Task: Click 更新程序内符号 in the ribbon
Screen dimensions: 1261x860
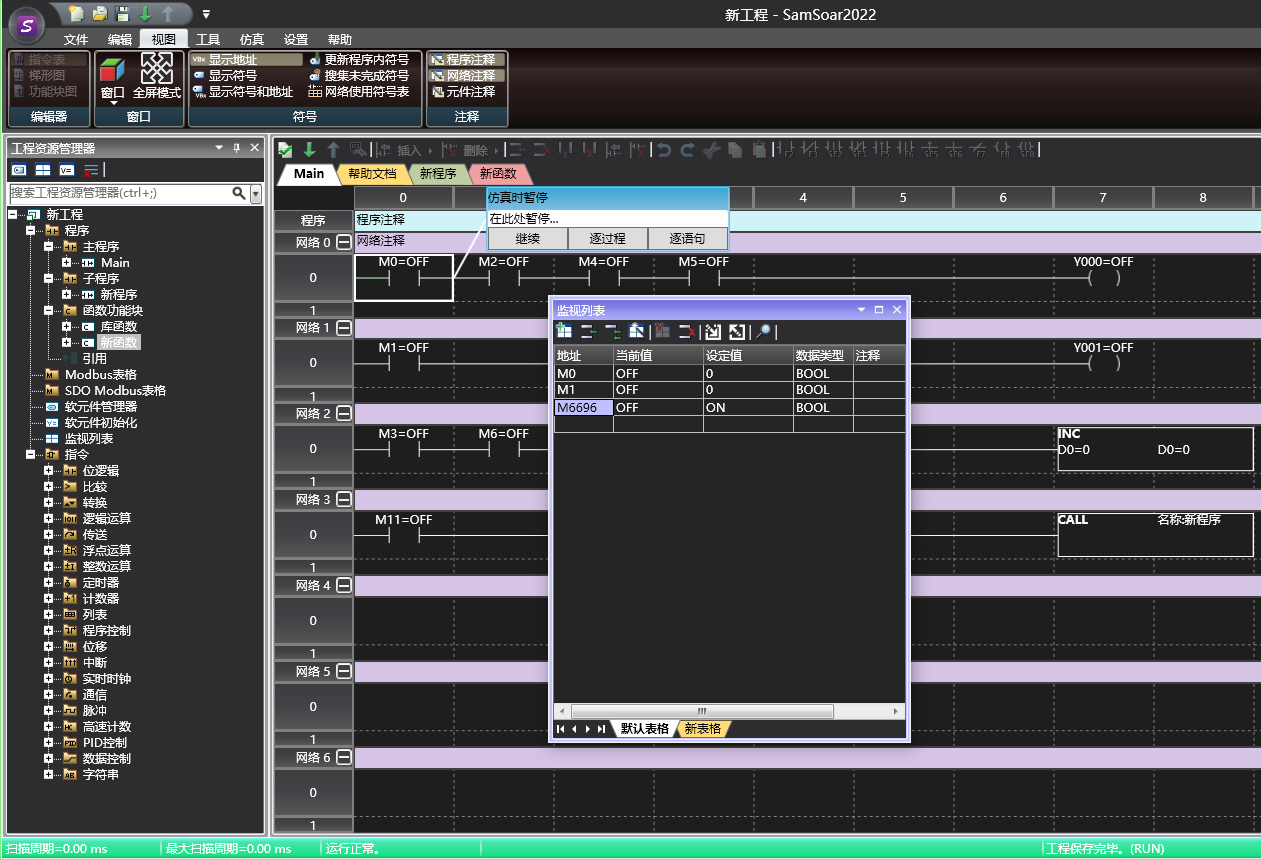Action: pyautogui.click(x=359, y=60)
